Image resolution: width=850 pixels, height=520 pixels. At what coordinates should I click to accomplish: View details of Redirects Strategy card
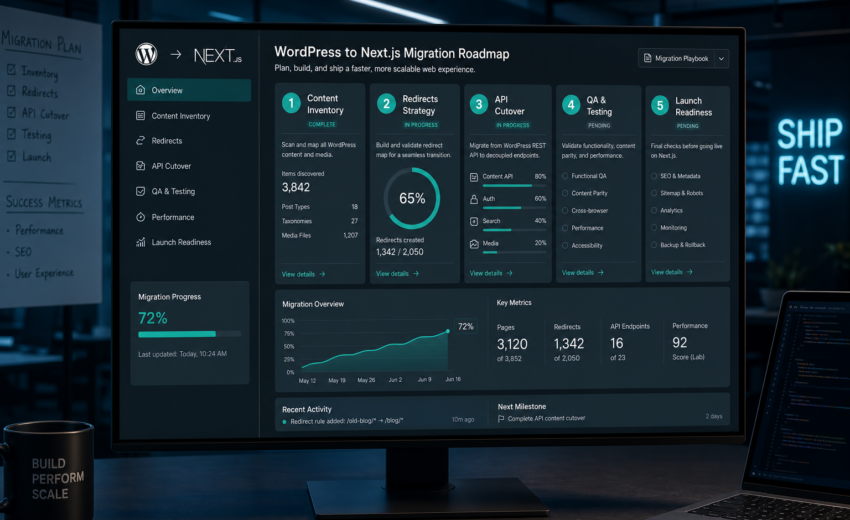click(x=397, y=273)
